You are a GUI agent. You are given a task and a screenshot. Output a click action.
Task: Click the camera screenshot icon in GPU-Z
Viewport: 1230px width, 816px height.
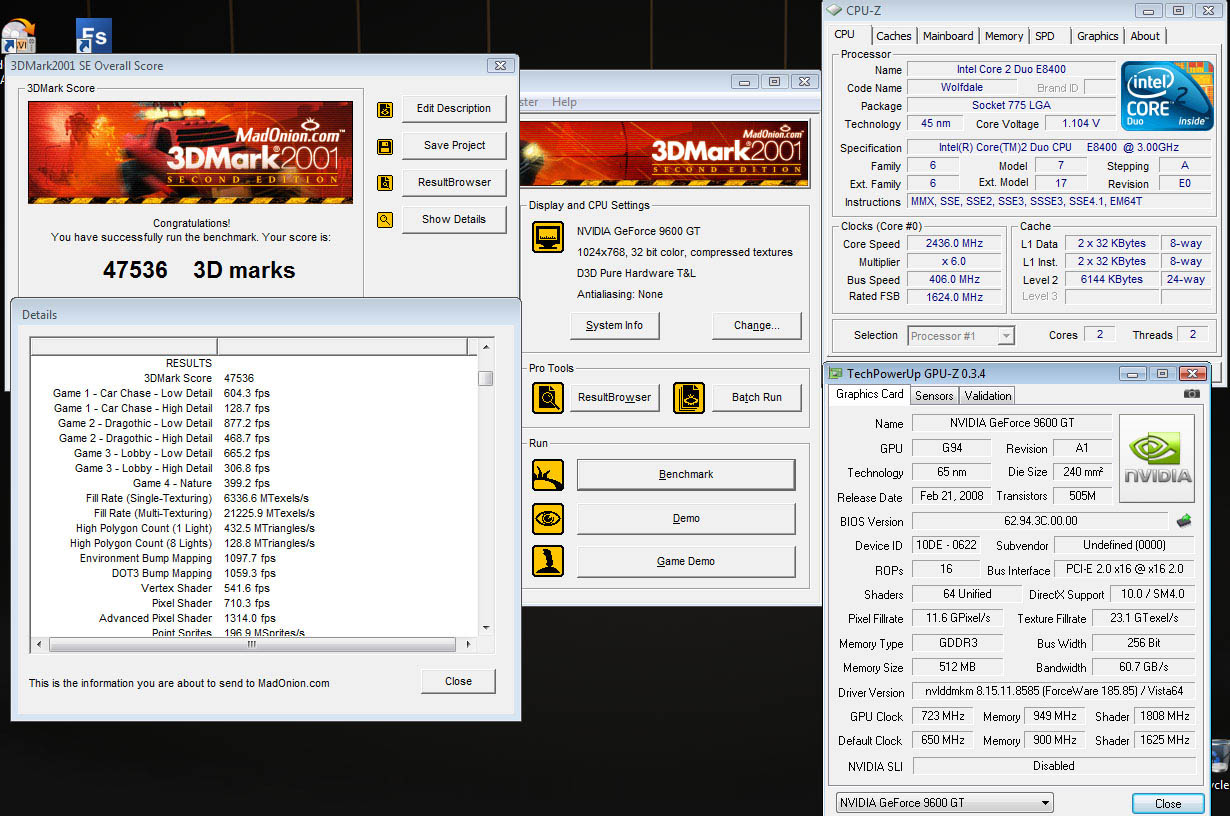coord(1191,394)
